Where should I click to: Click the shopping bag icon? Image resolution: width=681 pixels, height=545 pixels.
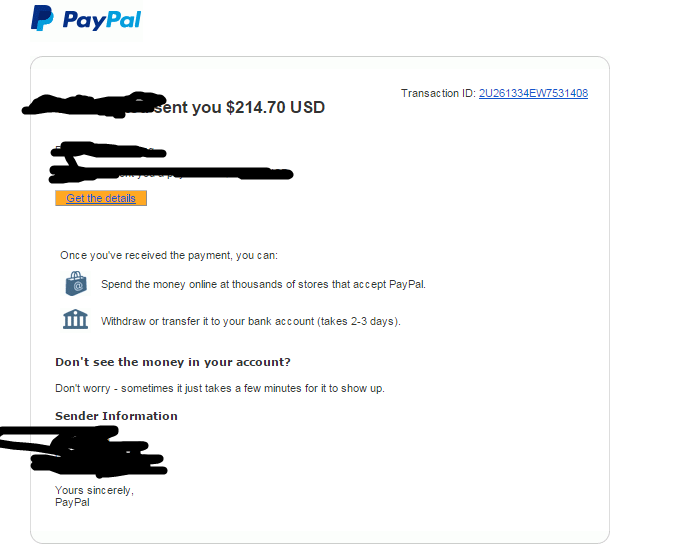pos(76,284)
